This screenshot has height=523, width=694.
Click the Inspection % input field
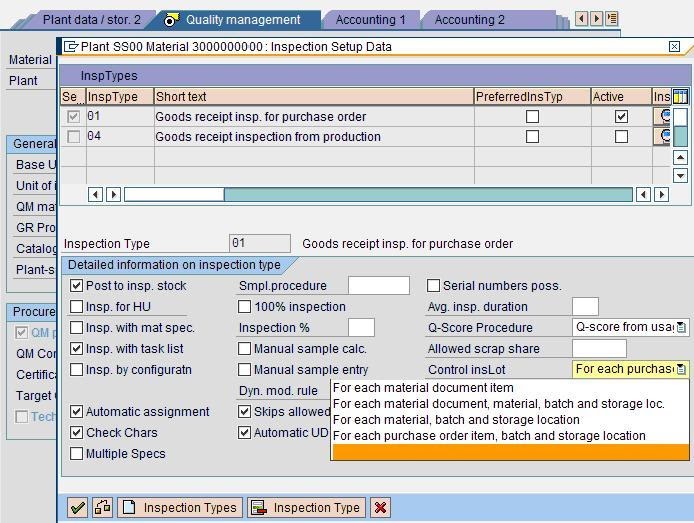pyautogui.click(x=361, y=327)
